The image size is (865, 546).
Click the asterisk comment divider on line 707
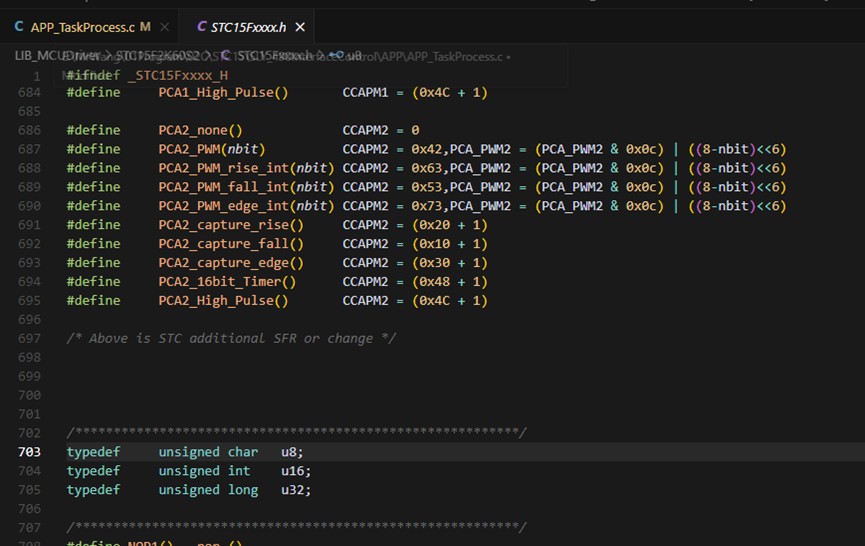pyautogui.click(x=296, y=527)
